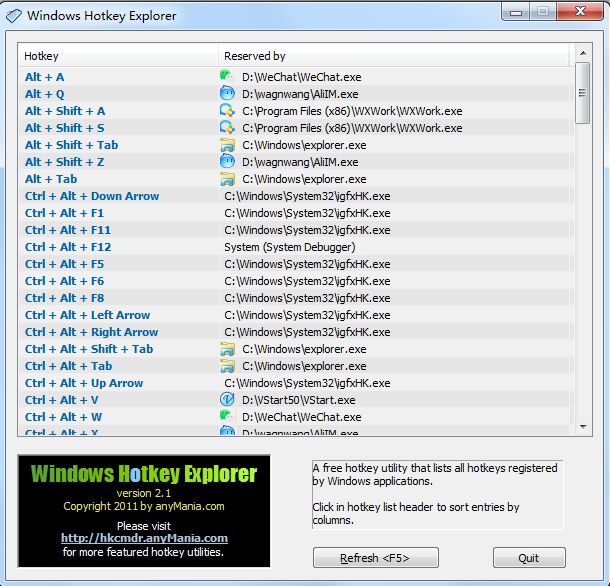The width and height of the screenshot is (610, 586).
Task: Click the vertical scrollbar thumb of the hotkey list
Action: point(582,93)
